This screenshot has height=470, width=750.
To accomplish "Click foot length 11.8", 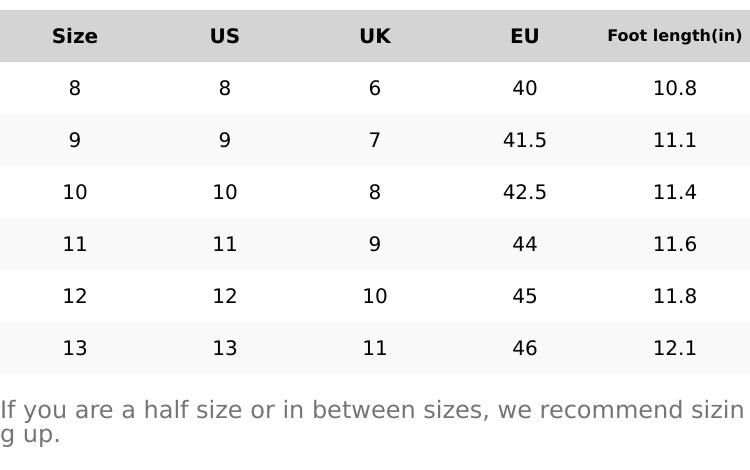I will pos(675,297).
